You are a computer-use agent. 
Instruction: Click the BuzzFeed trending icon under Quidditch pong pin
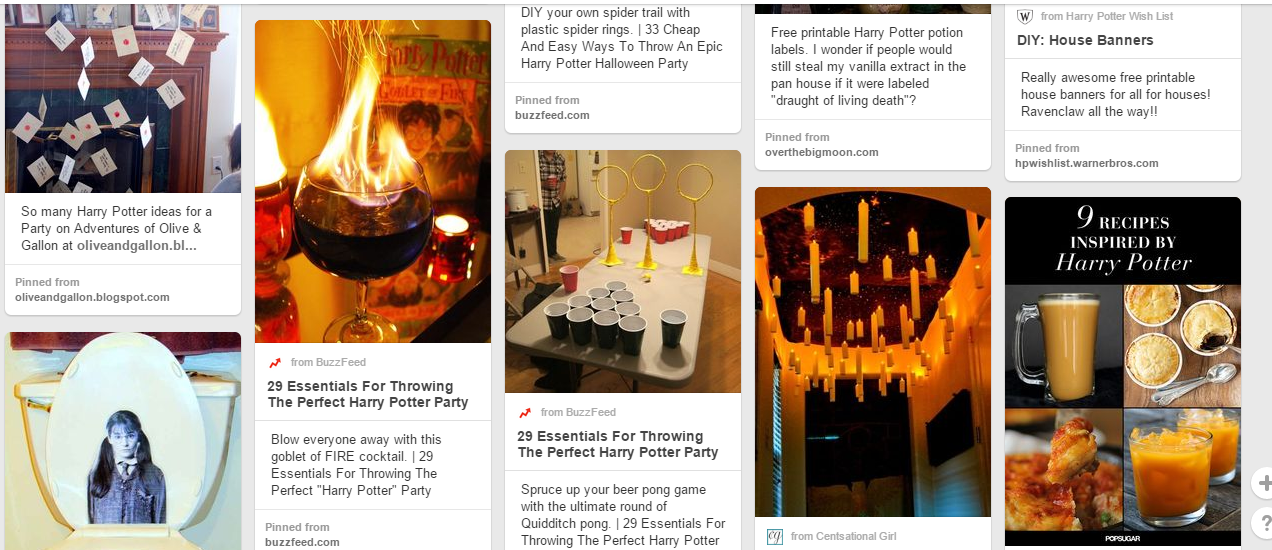coord(525,413)
